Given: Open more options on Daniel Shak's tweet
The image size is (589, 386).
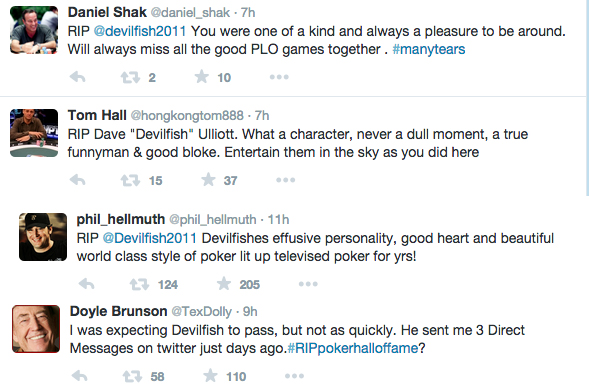Looking at the screenshot, I should tap(279, 77).
